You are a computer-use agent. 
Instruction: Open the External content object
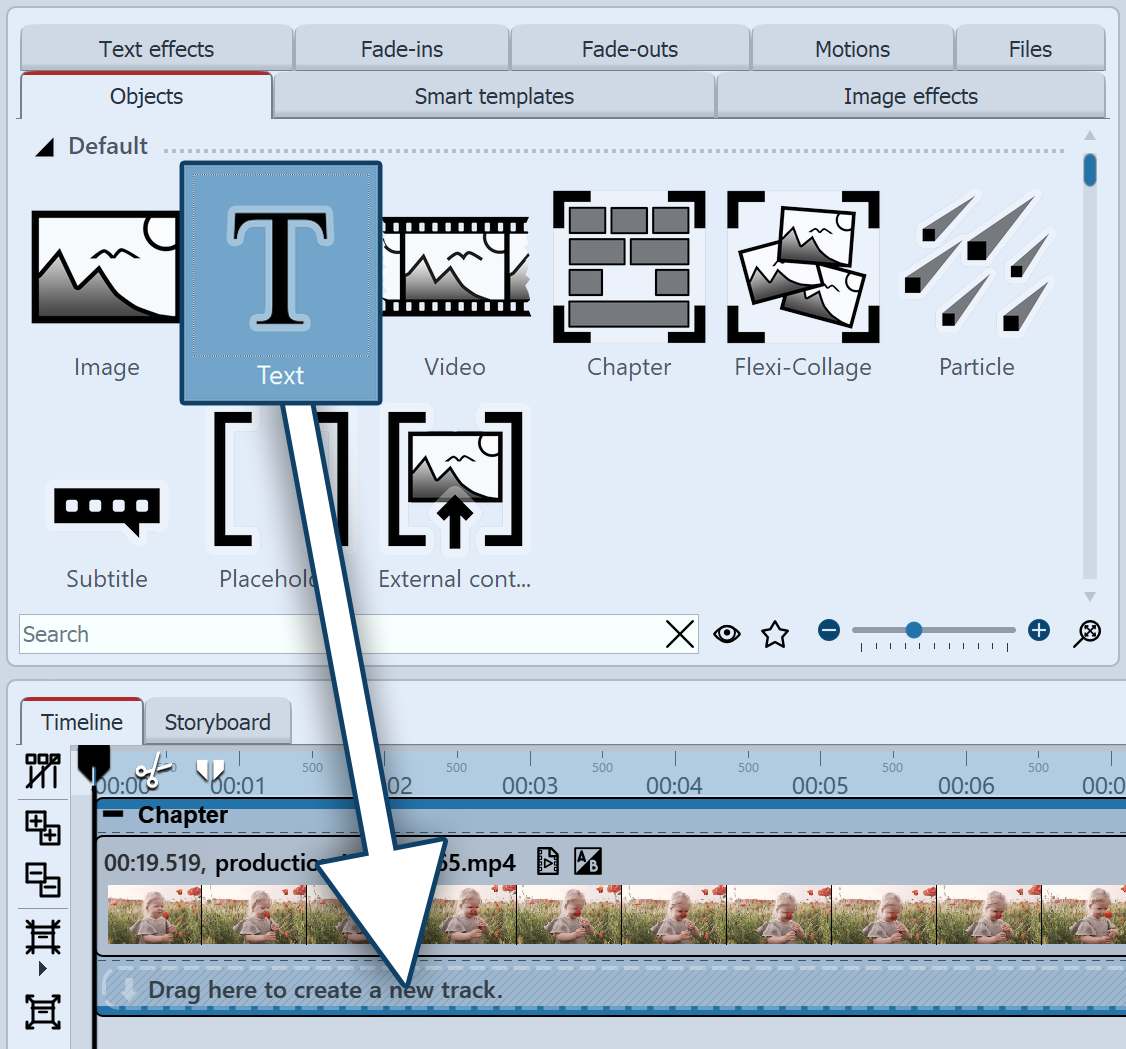click(x=454, y=478)
